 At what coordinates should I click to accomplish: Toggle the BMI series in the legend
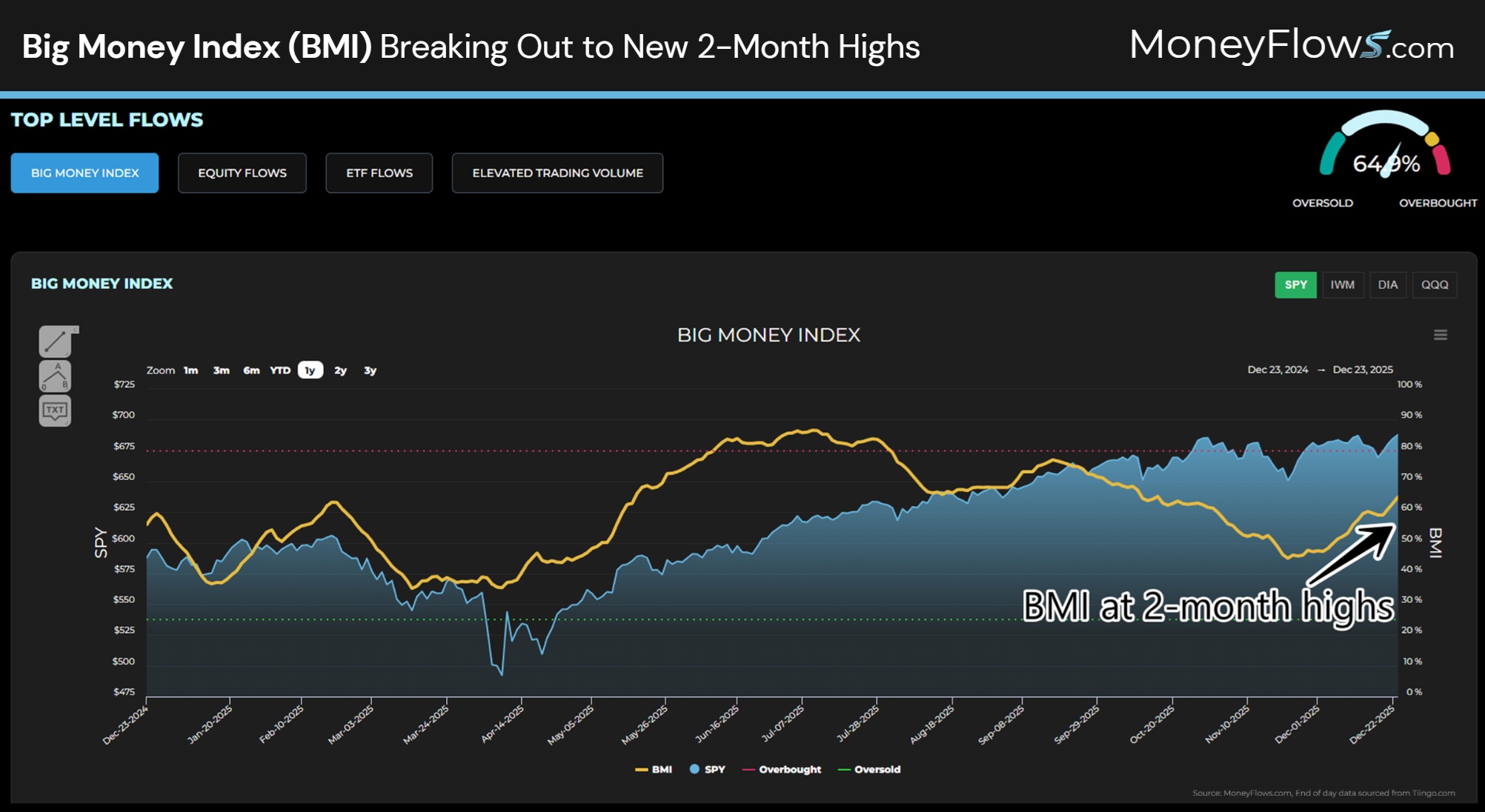click(x=654, y=770)
